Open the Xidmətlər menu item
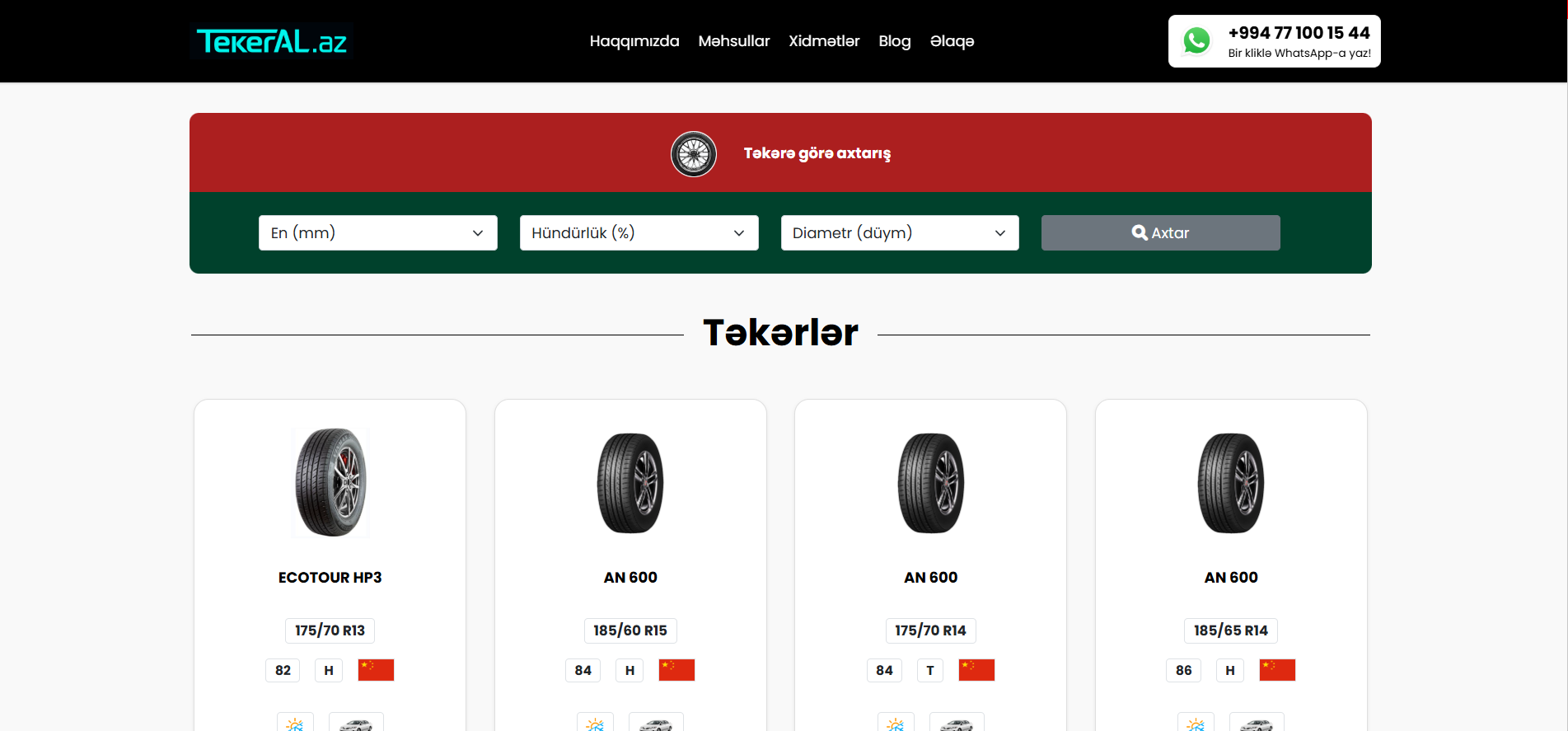This screenshot has height=731, width=1568. pos(824,41)
